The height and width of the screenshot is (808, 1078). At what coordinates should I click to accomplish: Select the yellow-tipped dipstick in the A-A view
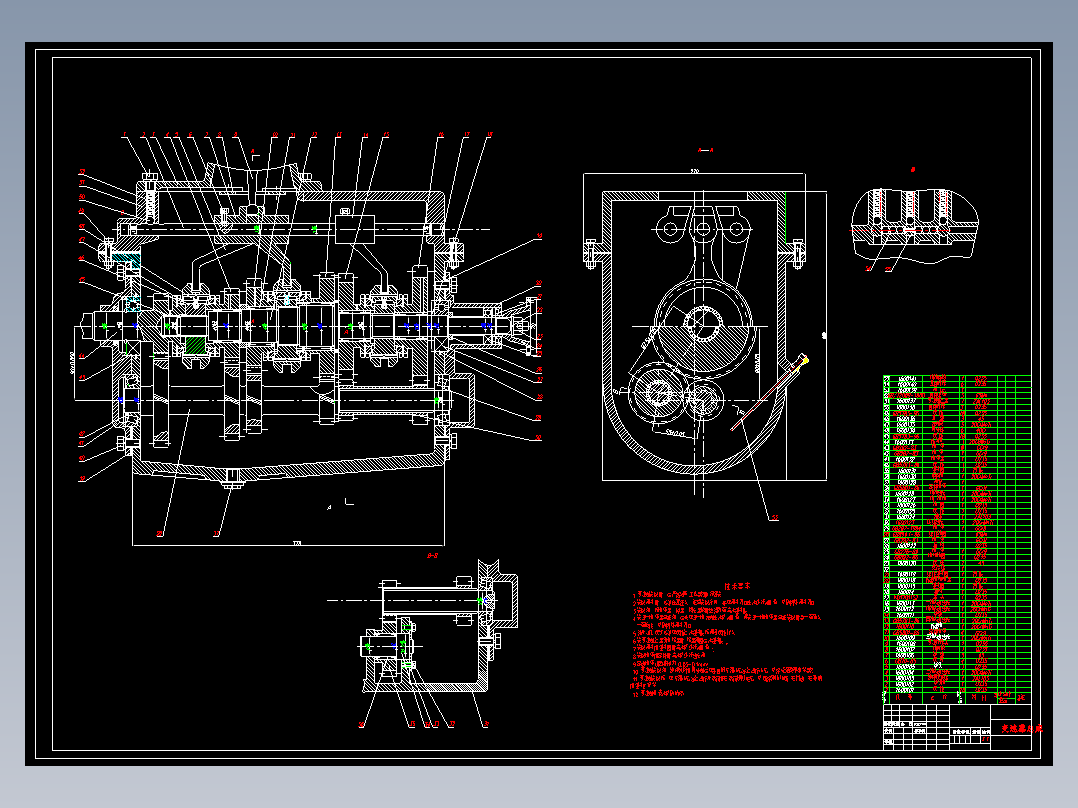[770, 393]
